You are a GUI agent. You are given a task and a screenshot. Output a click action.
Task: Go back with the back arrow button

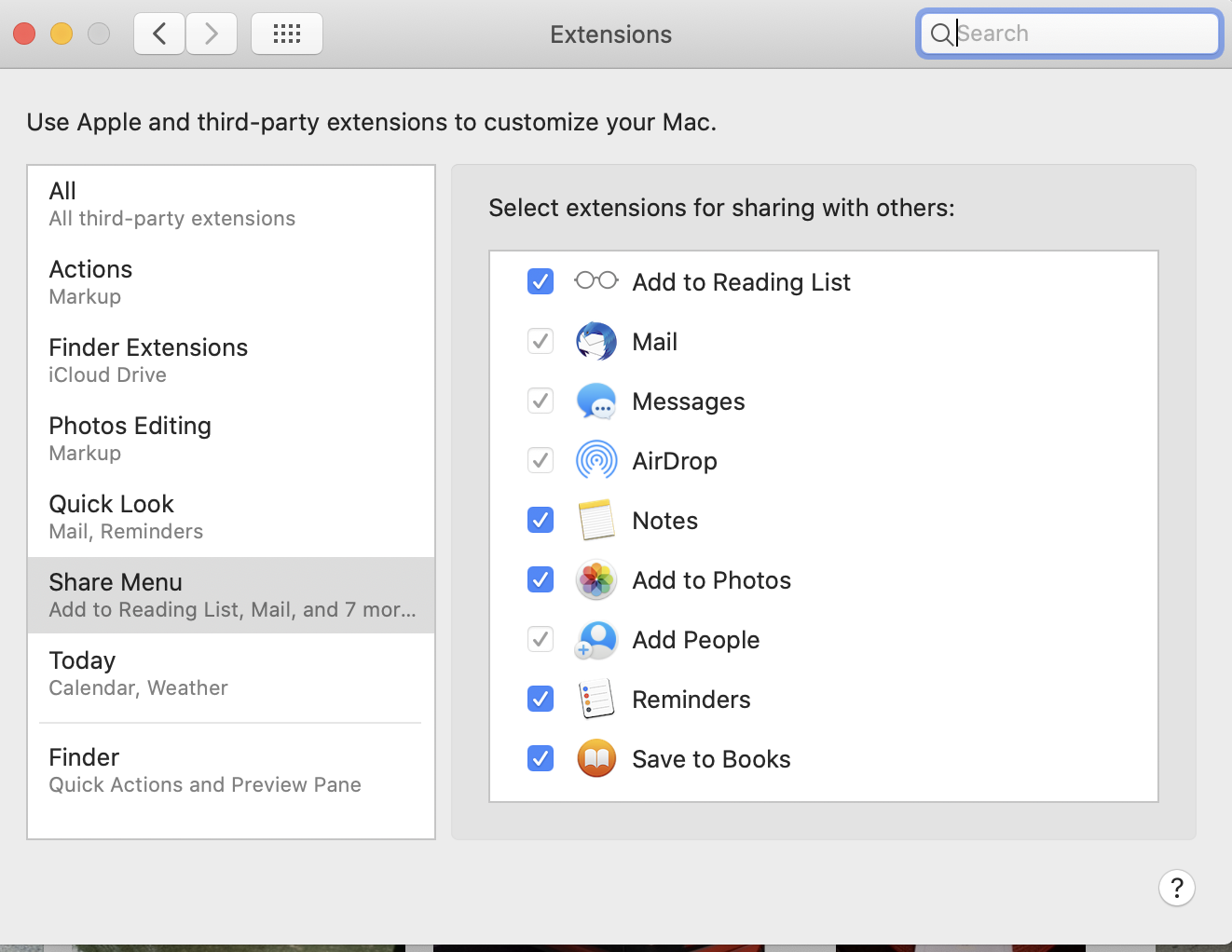pyautogui.click(x=159, y=34)
